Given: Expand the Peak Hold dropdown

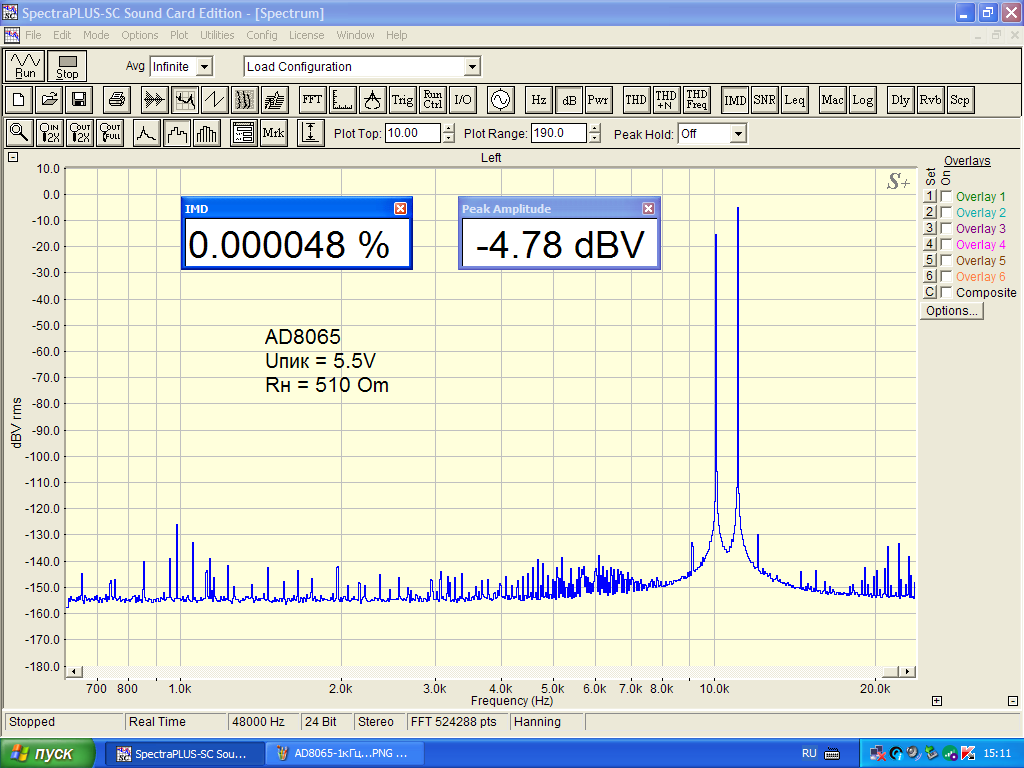Looking at the screenshot, I should pos(738,134).
